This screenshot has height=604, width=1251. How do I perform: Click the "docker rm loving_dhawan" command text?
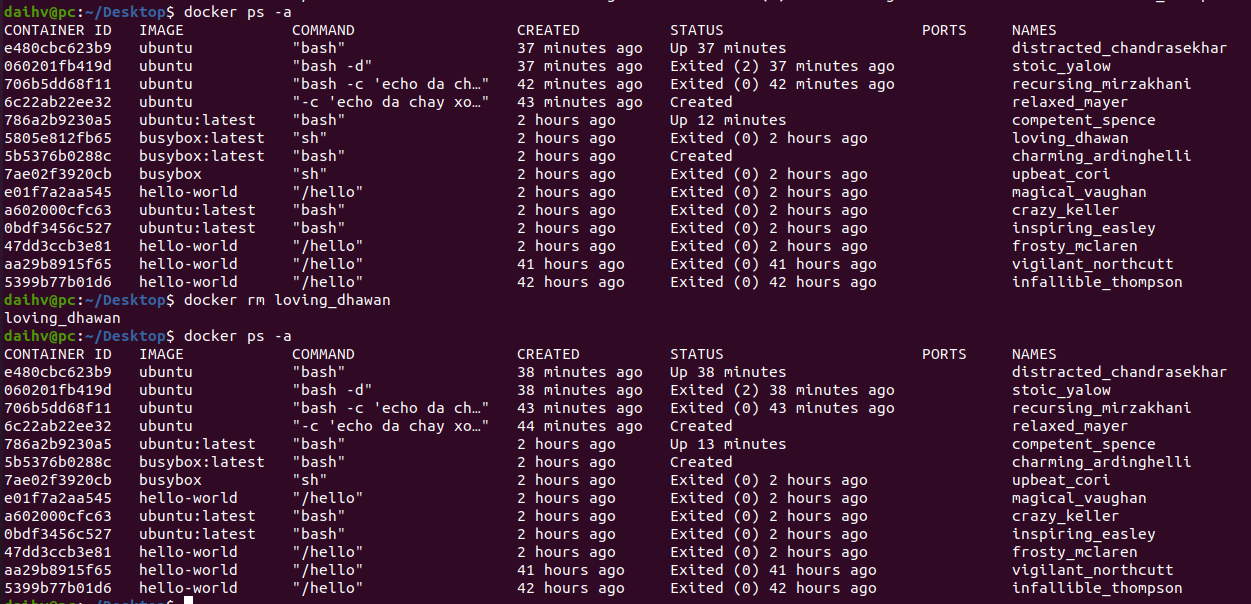[x=287, y=300]
